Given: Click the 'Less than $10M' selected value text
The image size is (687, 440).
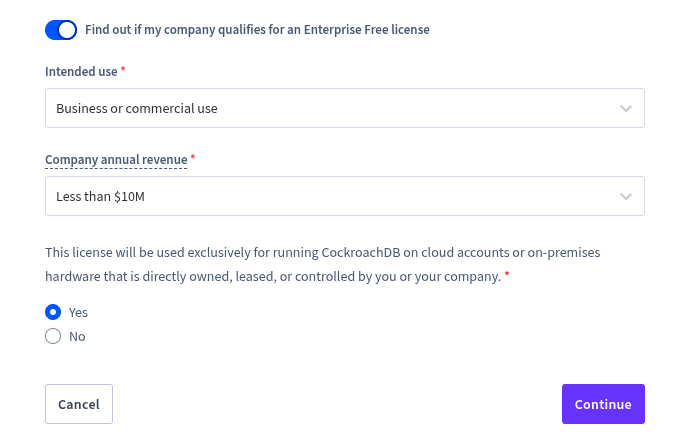Looking at the screenshot, I should (x=100, y=196).
